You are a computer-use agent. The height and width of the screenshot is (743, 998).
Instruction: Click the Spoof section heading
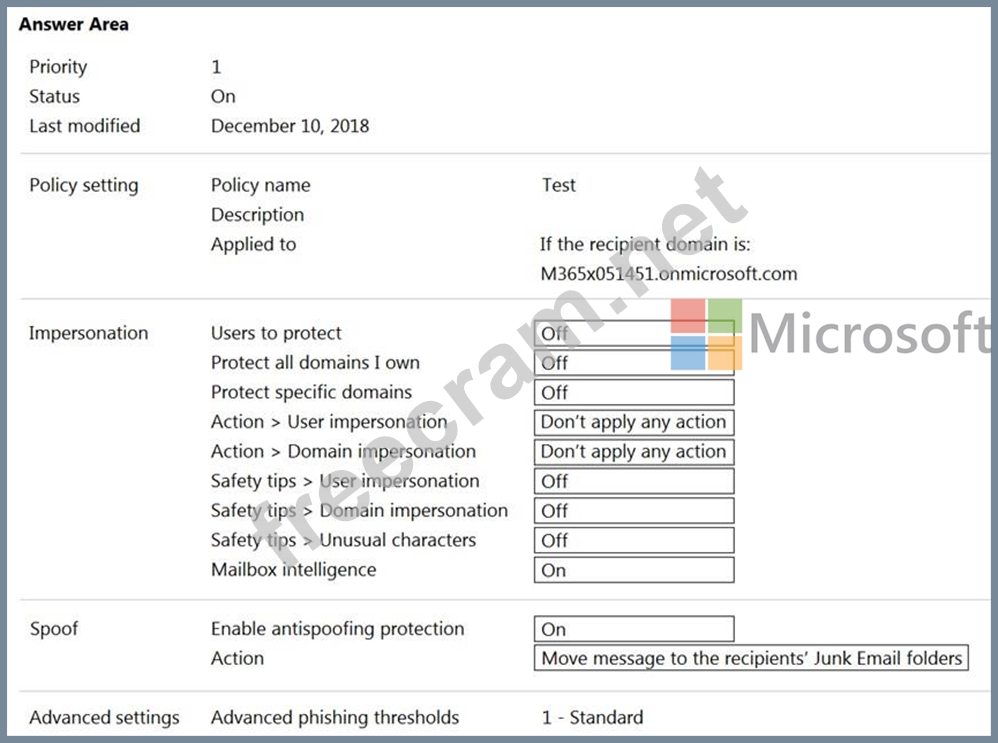(x=54, y=629)
